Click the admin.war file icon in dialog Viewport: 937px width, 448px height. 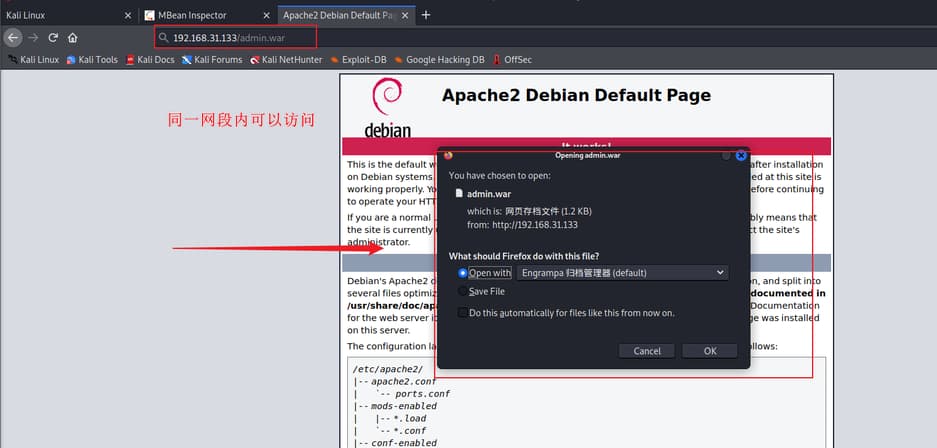click(x=459, y=194)
